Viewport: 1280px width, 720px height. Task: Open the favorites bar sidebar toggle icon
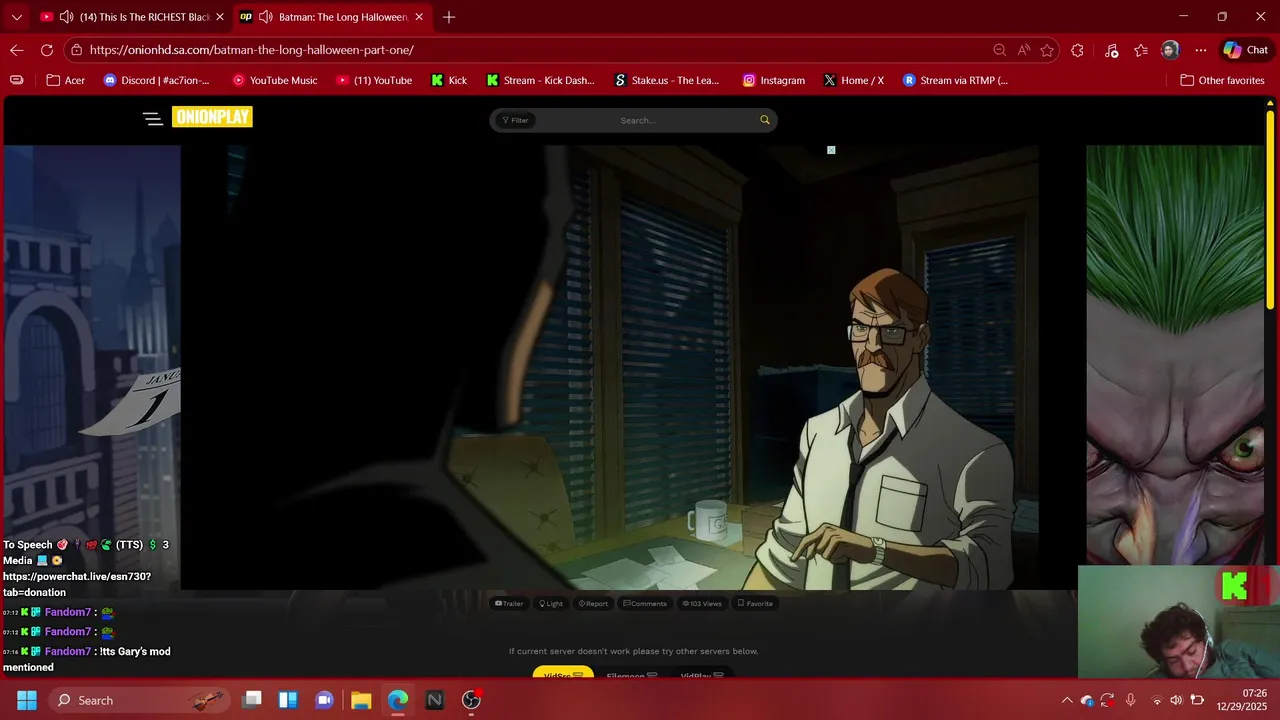[17, 80]
